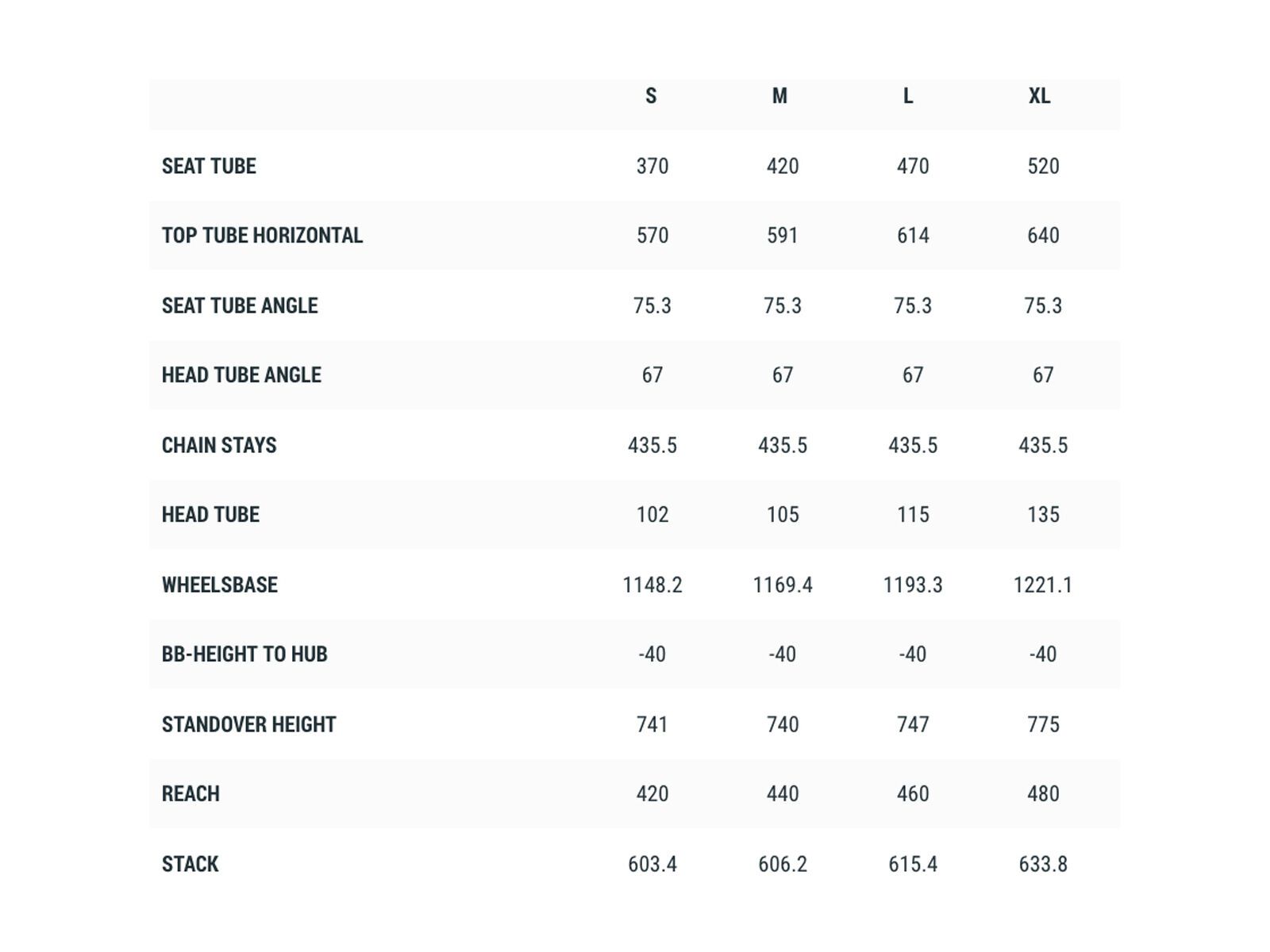Select the REACH row label
Viewport: 1270px width, 952px height.
click(x=190, y=794)
